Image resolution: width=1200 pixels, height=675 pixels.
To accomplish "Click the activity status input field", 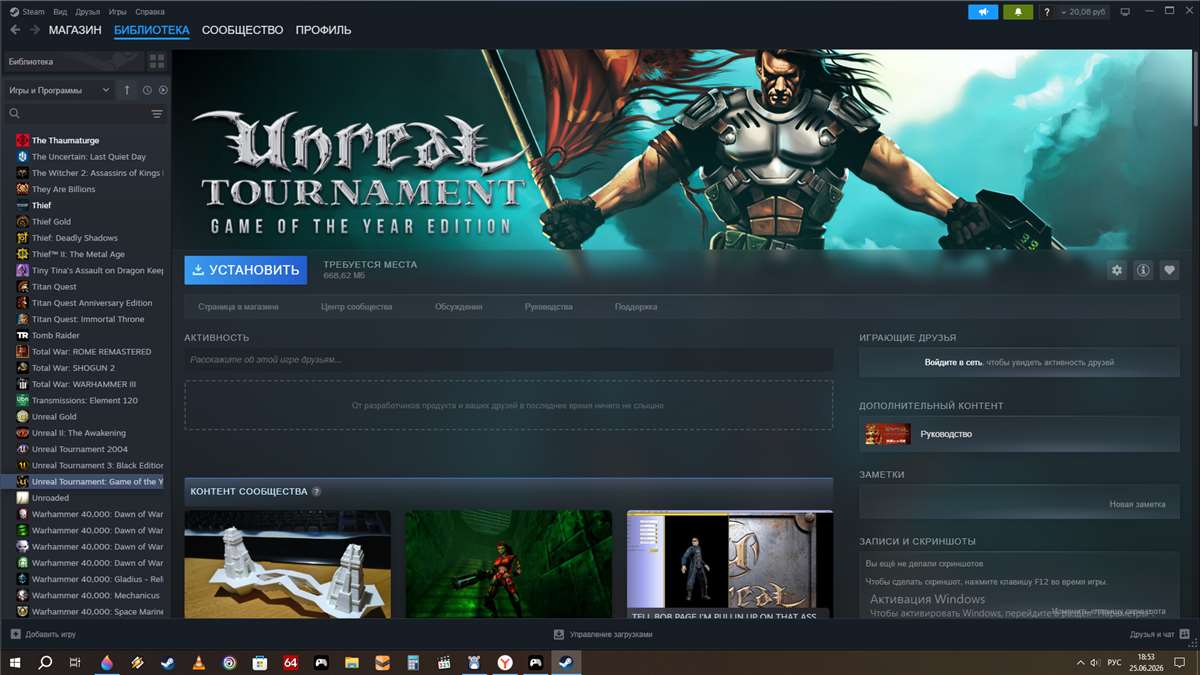I will 508,359.
